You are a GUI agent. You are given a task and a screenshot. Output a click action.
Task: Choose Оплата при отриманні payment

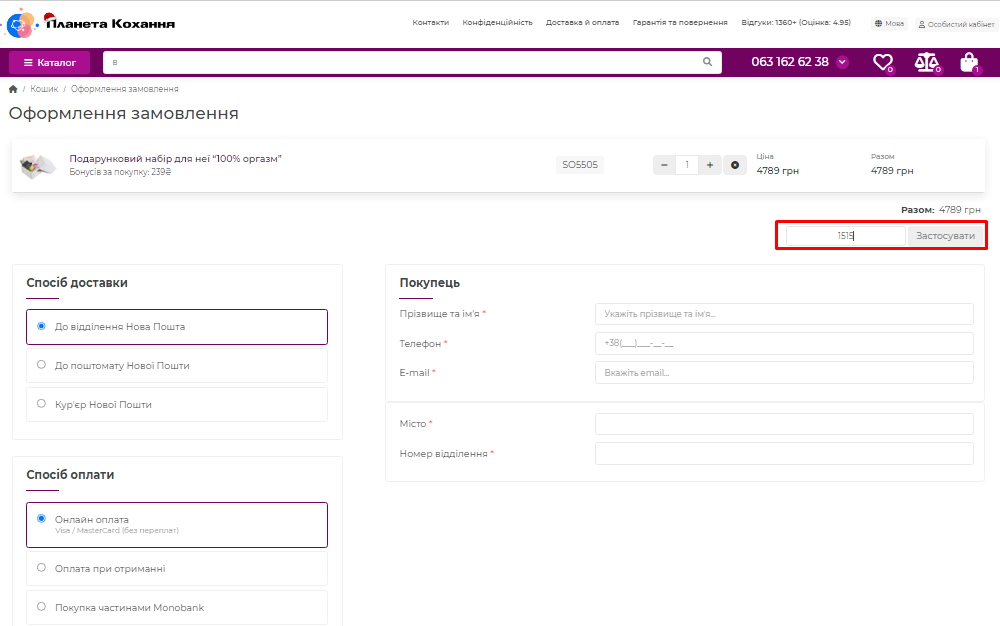41,568
